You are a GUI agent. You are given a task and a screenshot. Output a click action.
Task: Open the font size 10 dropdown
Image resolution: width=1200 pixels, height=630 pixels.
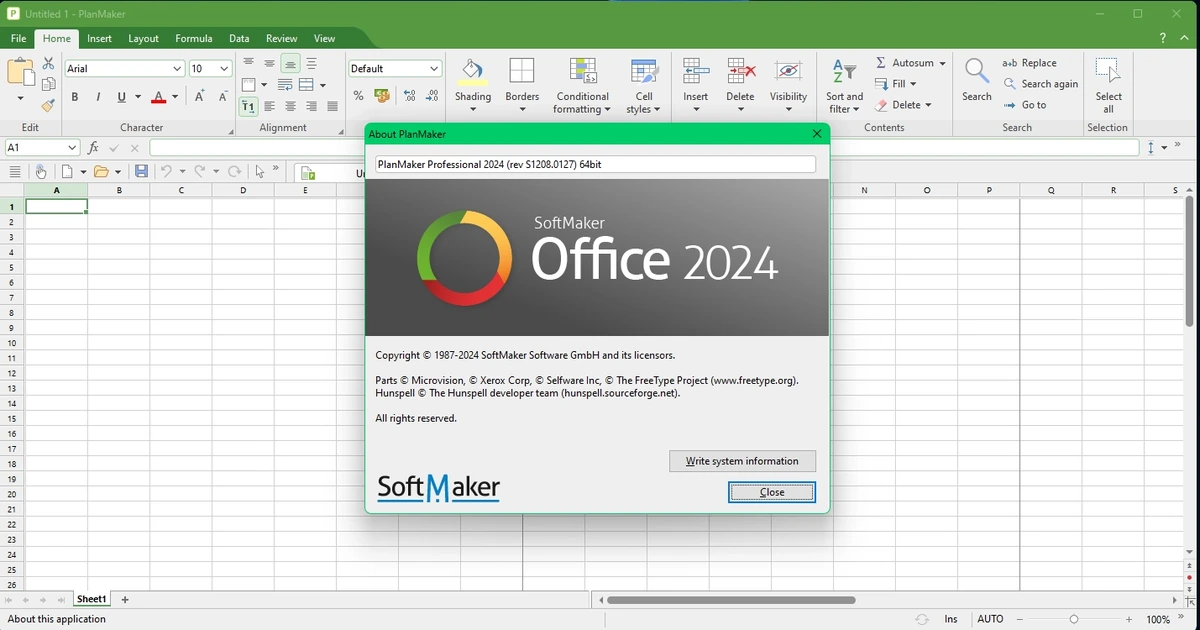click(x=224, y=69)
